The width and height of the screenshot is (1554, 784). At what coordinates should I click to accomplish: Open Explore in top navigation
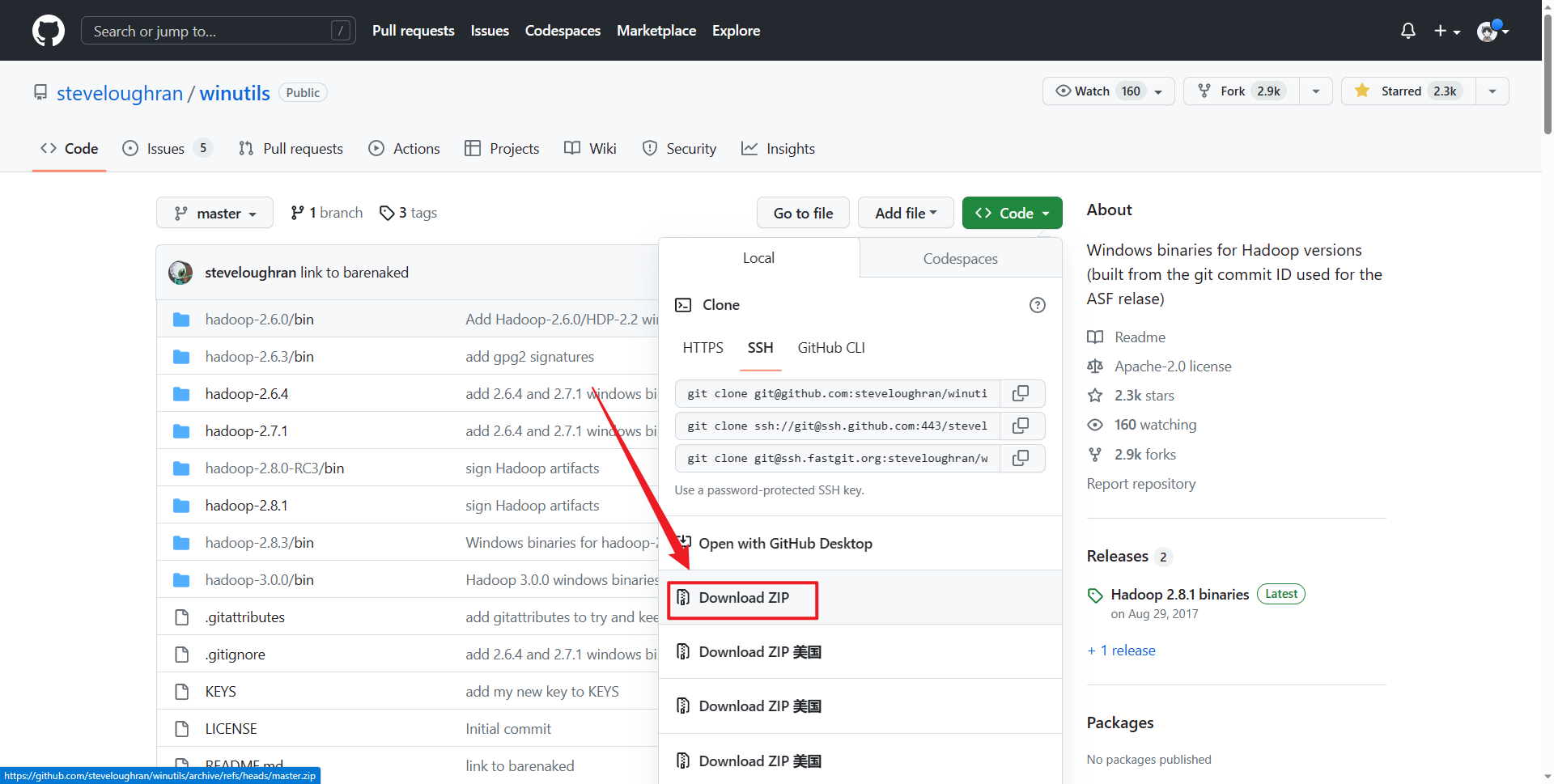click(736, 31)
